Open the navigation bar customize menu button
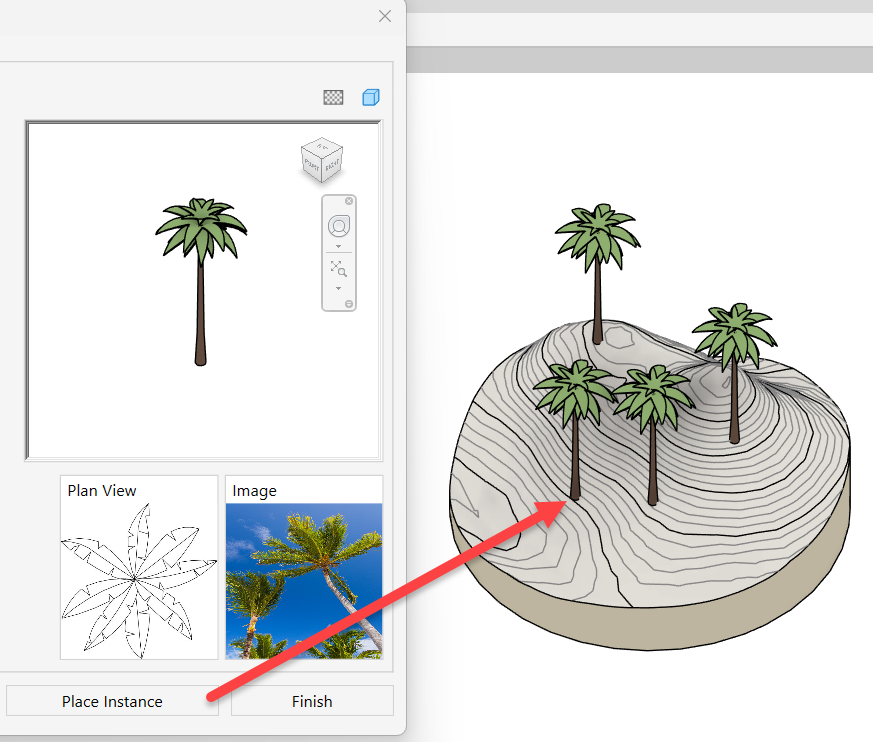This screenshot has height=742, width=873. pos(349,304)
